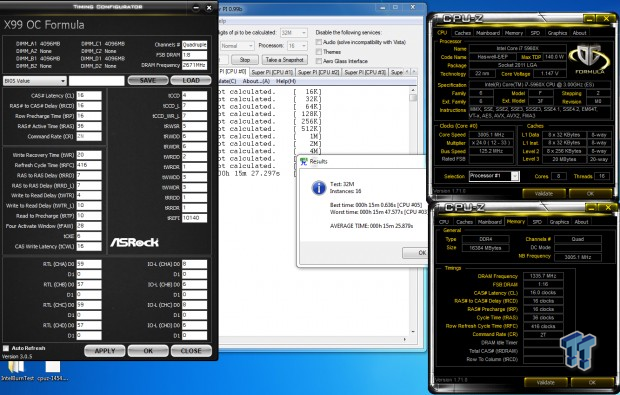620x395 pixels.
Task: Click the Write Recovery Time (tWR) field
Action: (x=89, y=155)
